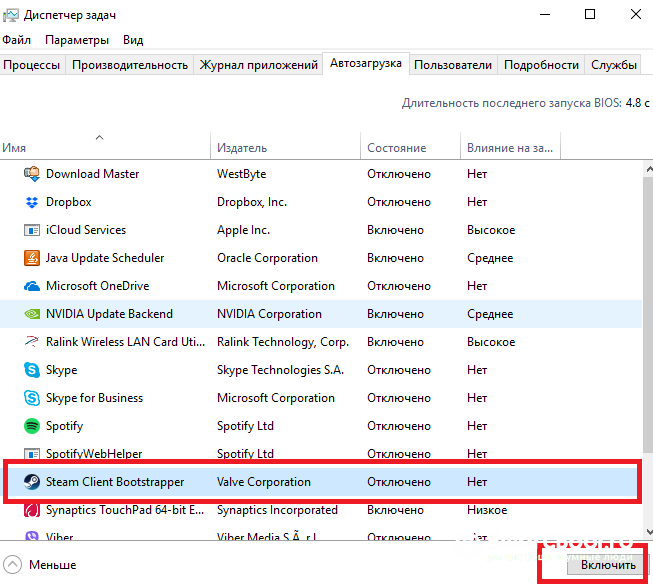Screen dimensions: 653x584
Task: Click the Ralink Wireless LAN icon
Action: click(32, 342)
